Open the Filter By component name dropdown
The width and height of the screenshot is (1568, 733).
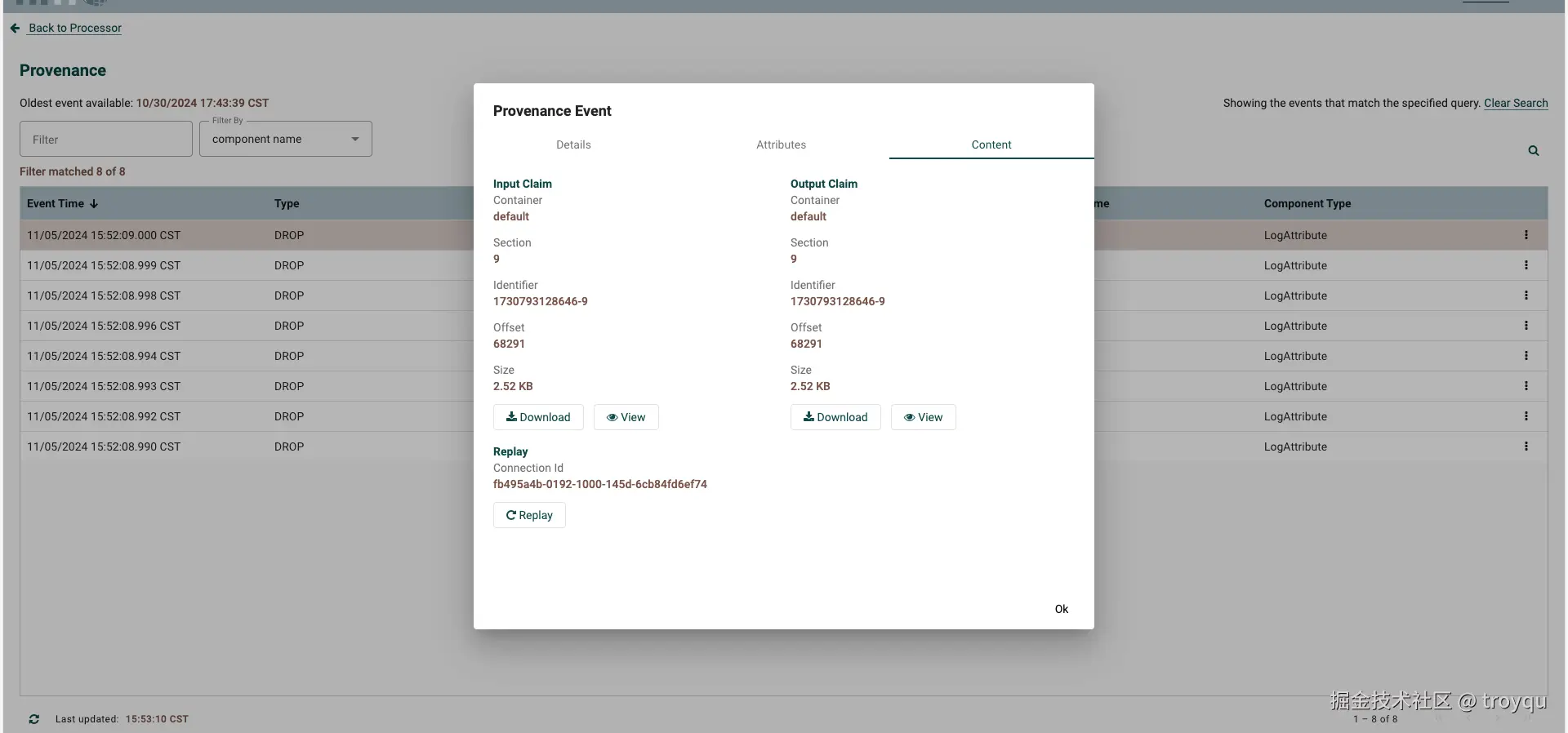[286, 139]
